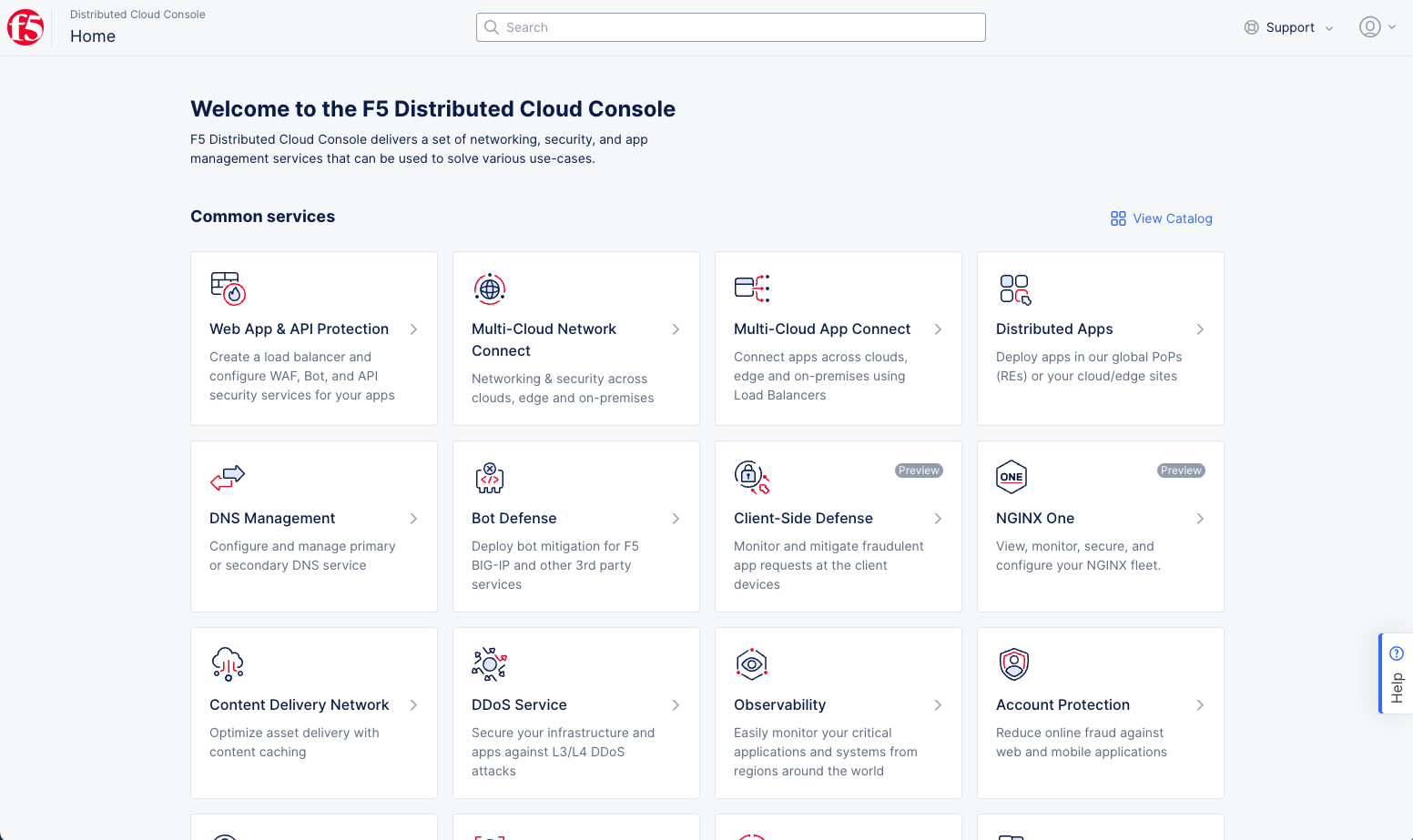Viewport: 1413px width, 840px height.
Task: Open the Help side tab
Action: pos(1398,673)
